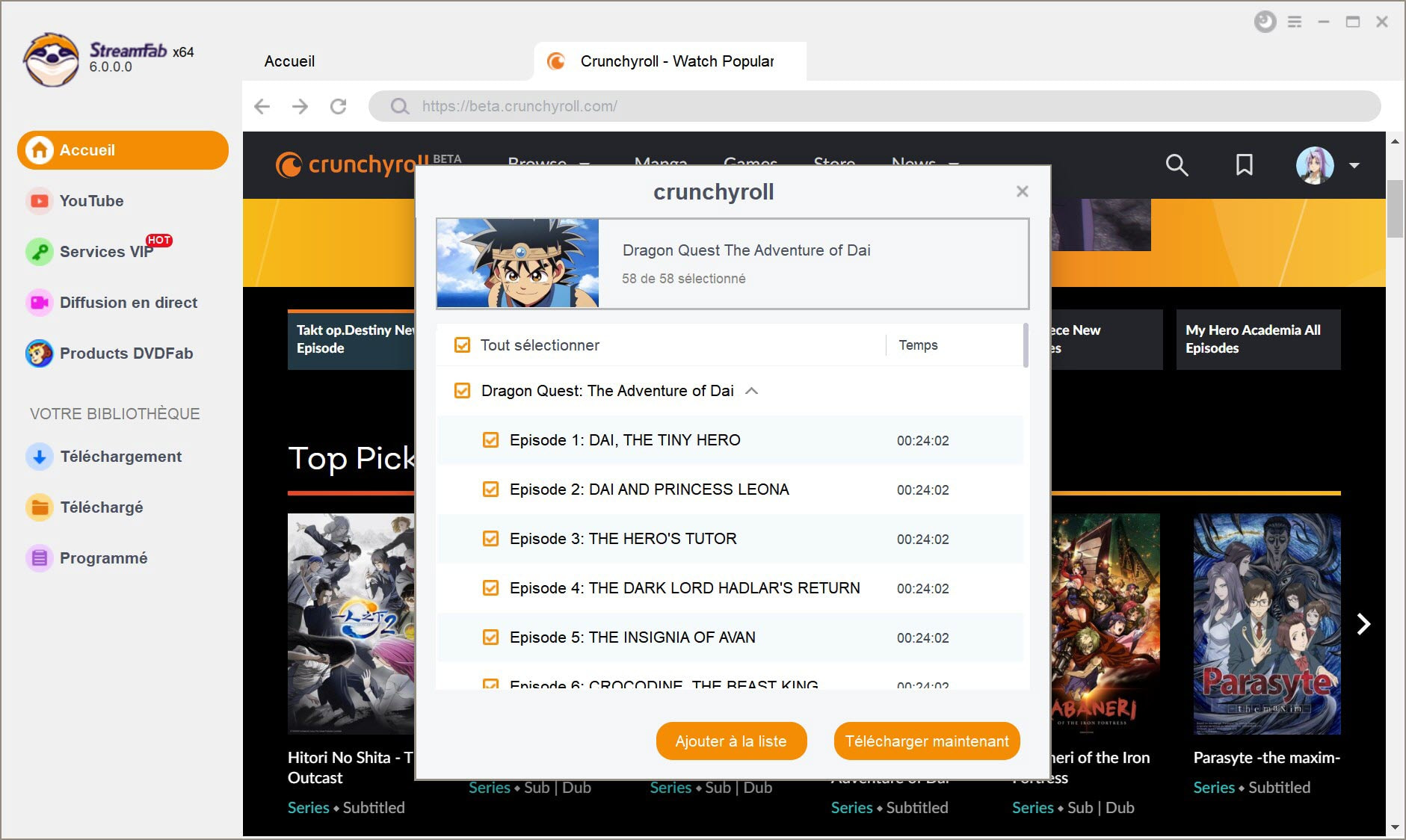Open Products DVDFab entry
The image size is (1406, 840).
click(109, 353)
